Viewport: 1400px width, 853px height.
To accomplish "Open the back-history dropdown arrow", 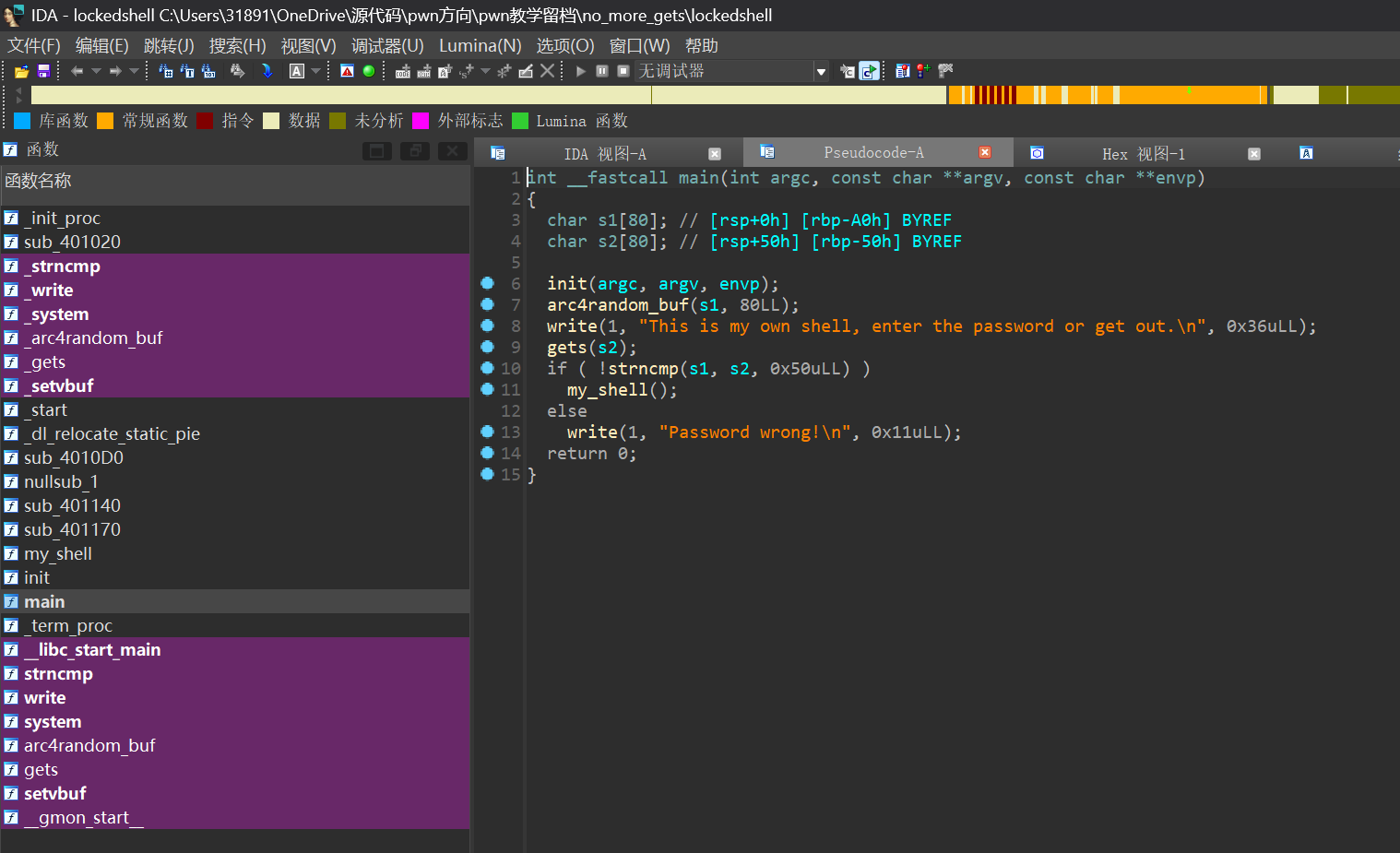I will [96, 71].
